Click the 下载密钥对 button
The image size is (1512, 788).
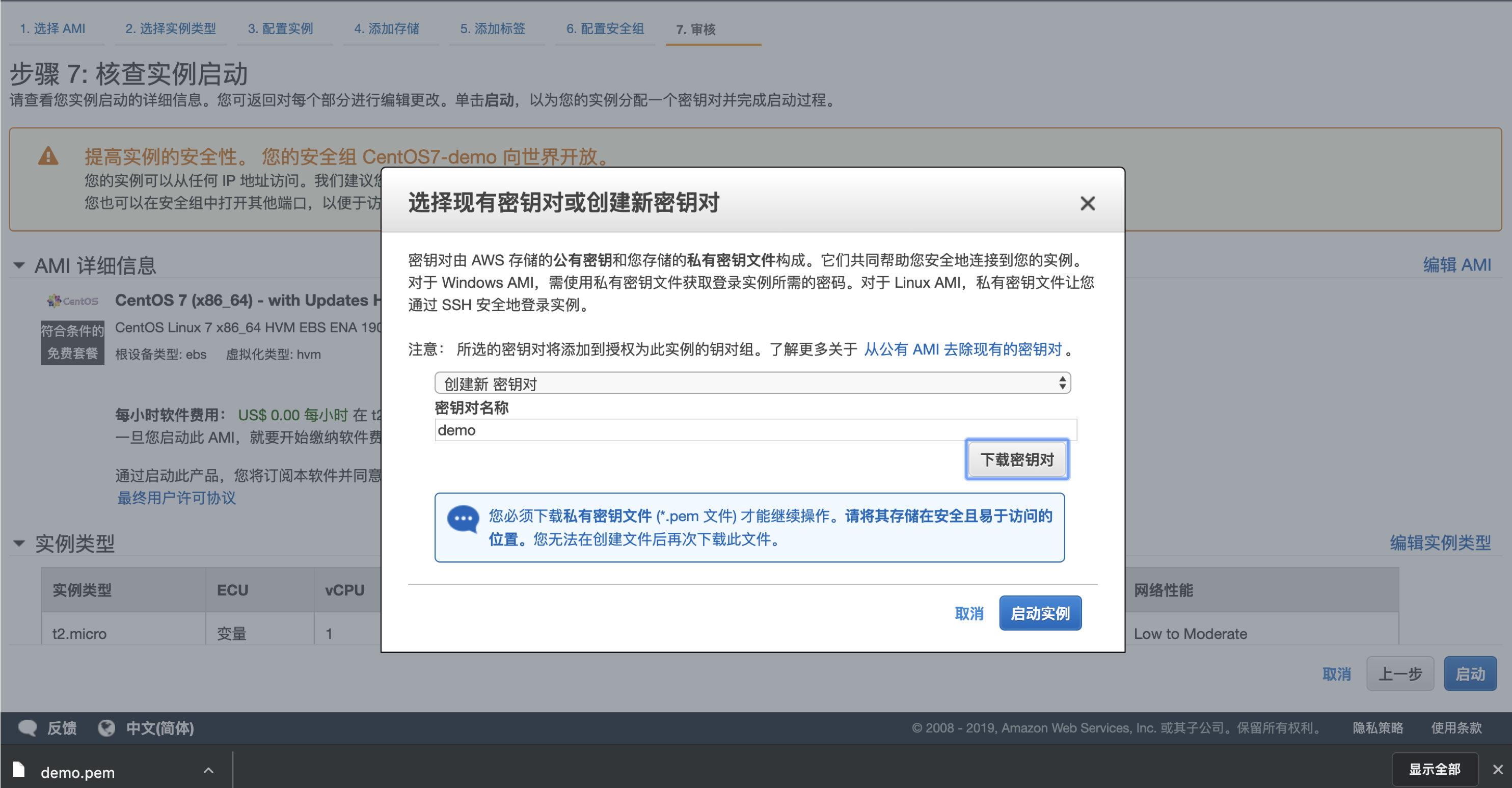click(x=1017, y=460)
